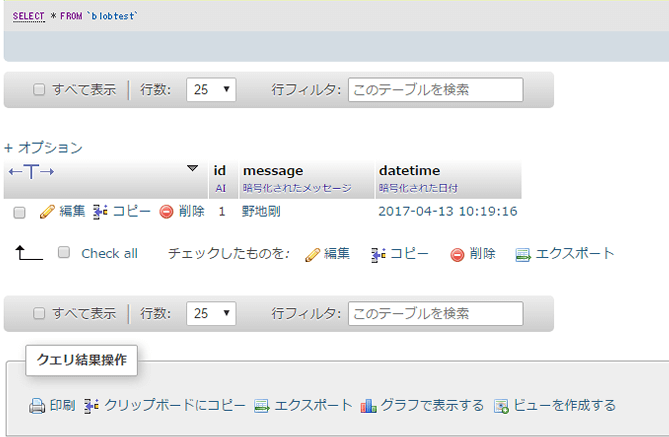Click the 編集 link in row 1
Image resolution: width=669 pixels, height=437 pixels.
(72, 211)
